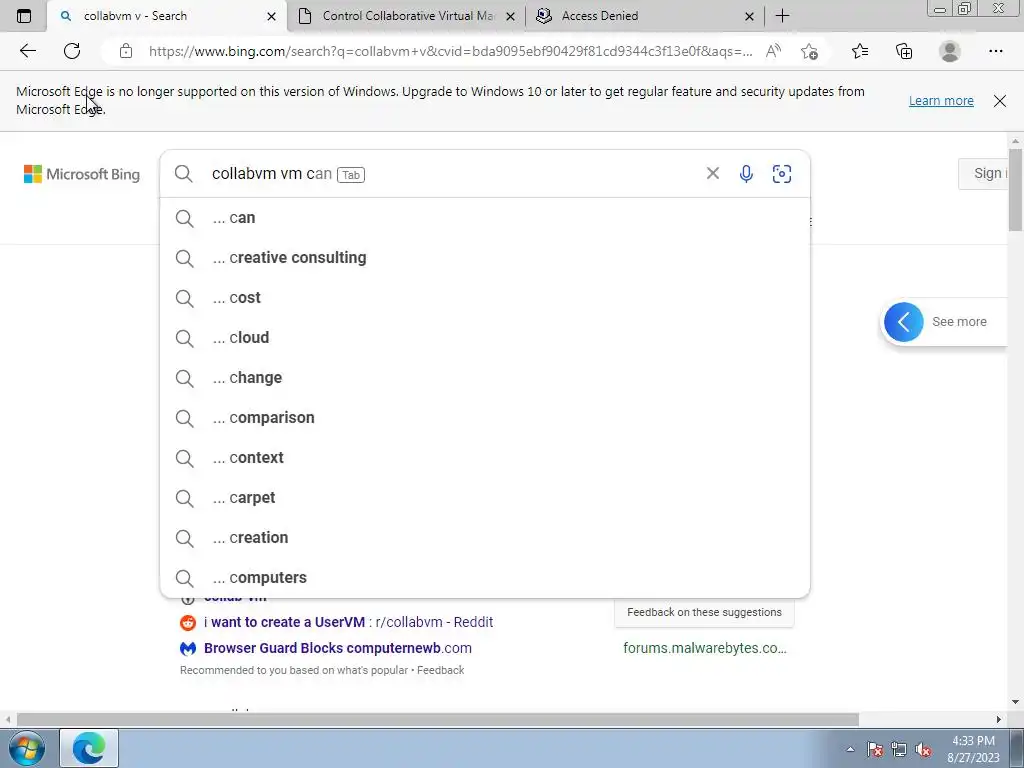Go back to the previous page
This screenshot has height=768, width=1024.
27,51
